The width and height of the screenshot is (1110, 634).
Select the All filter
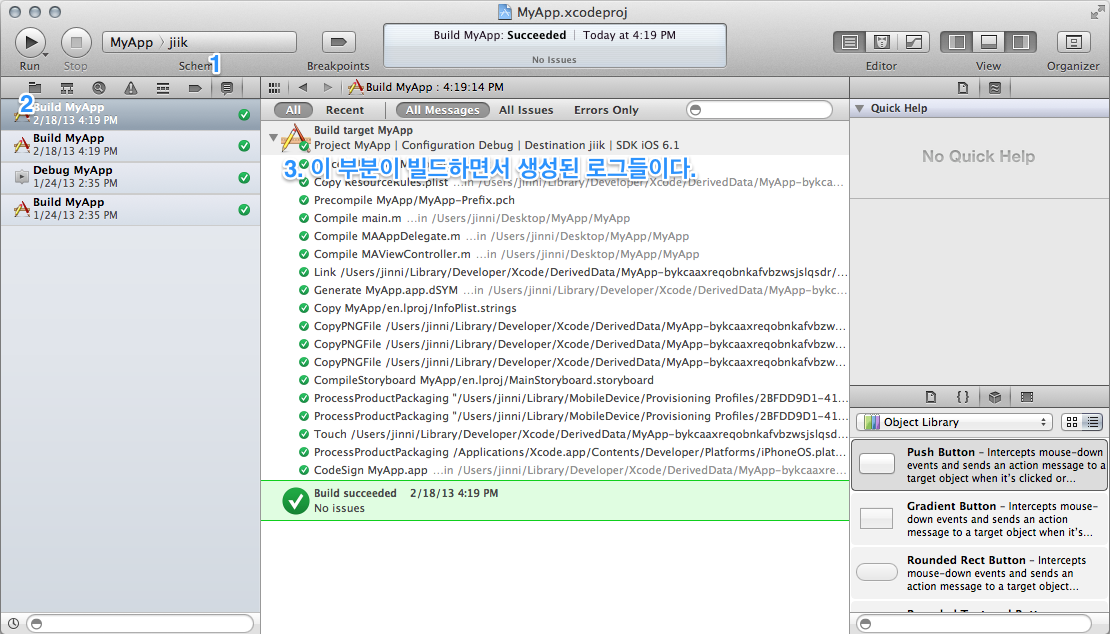pyautogui.click(x=293, y=110)
